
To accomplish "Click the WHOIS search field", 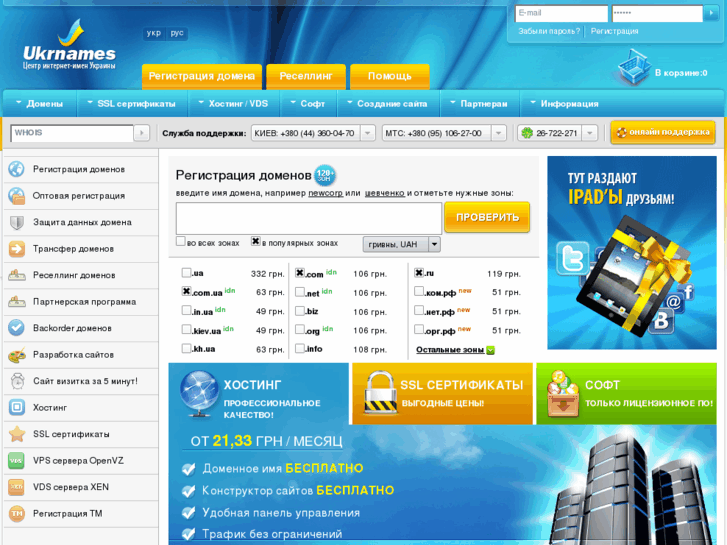I will (x=72, y=133).
